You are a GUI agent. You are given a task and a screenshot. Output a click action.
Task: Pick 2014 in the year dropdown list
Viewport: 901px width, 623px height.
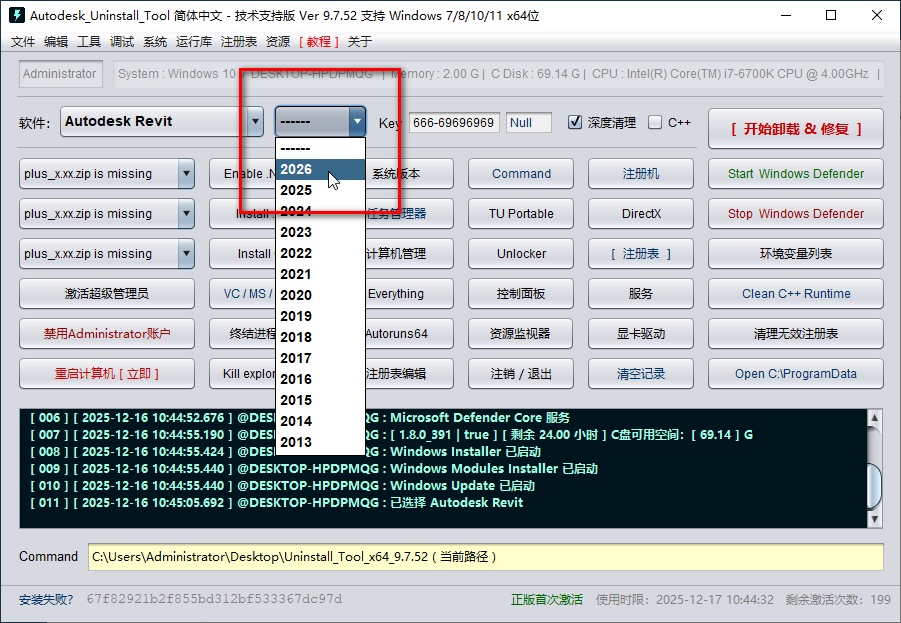(320, 421)
